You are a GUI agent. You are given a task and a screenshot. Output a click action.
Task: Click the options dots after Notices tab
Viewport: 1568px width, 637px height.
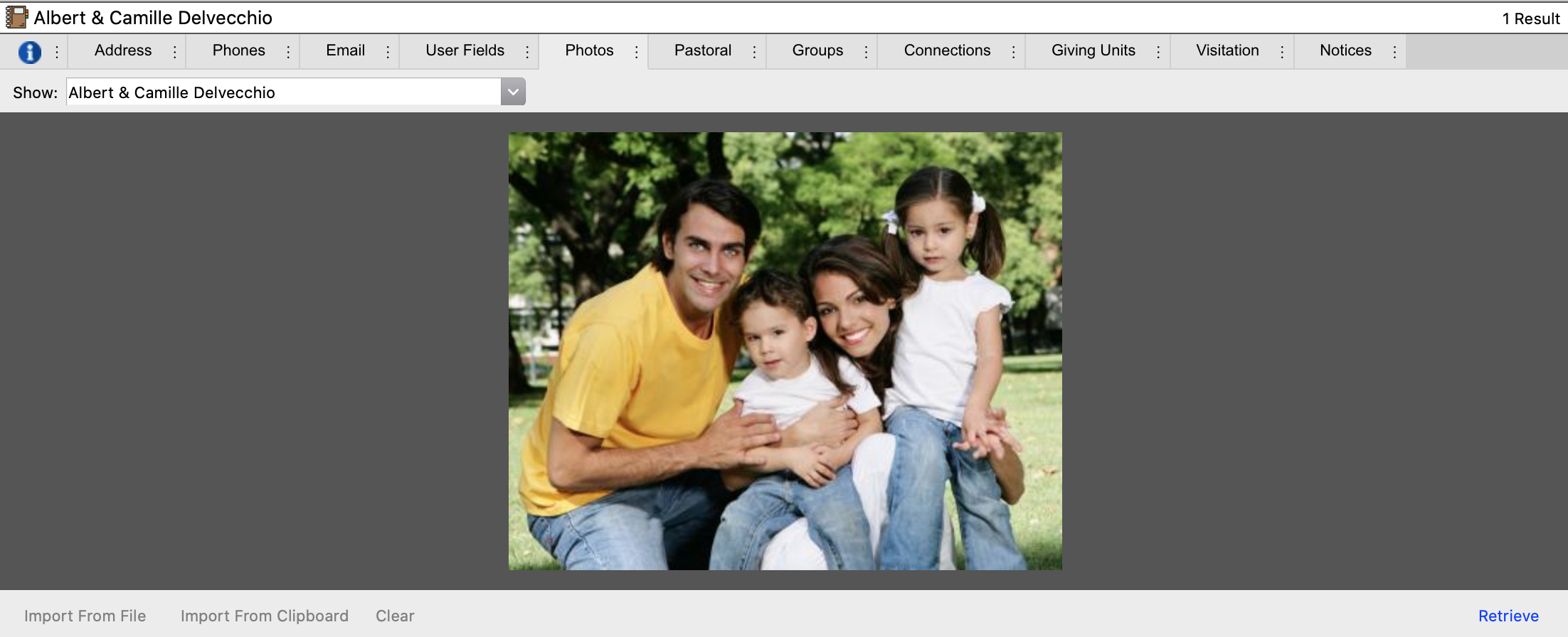(1394, 52)
